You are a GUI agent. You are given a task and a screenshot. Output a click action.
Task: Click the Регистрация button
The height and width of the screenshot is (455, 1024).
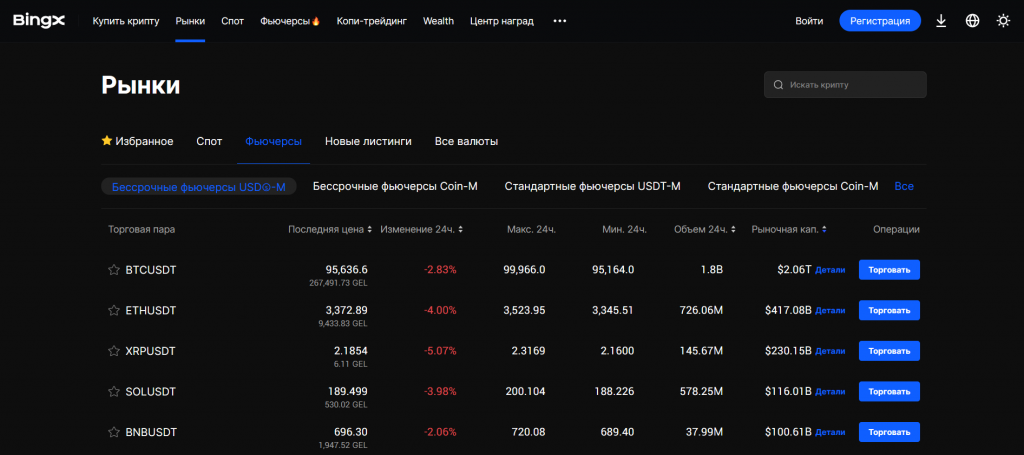point(879,21)
